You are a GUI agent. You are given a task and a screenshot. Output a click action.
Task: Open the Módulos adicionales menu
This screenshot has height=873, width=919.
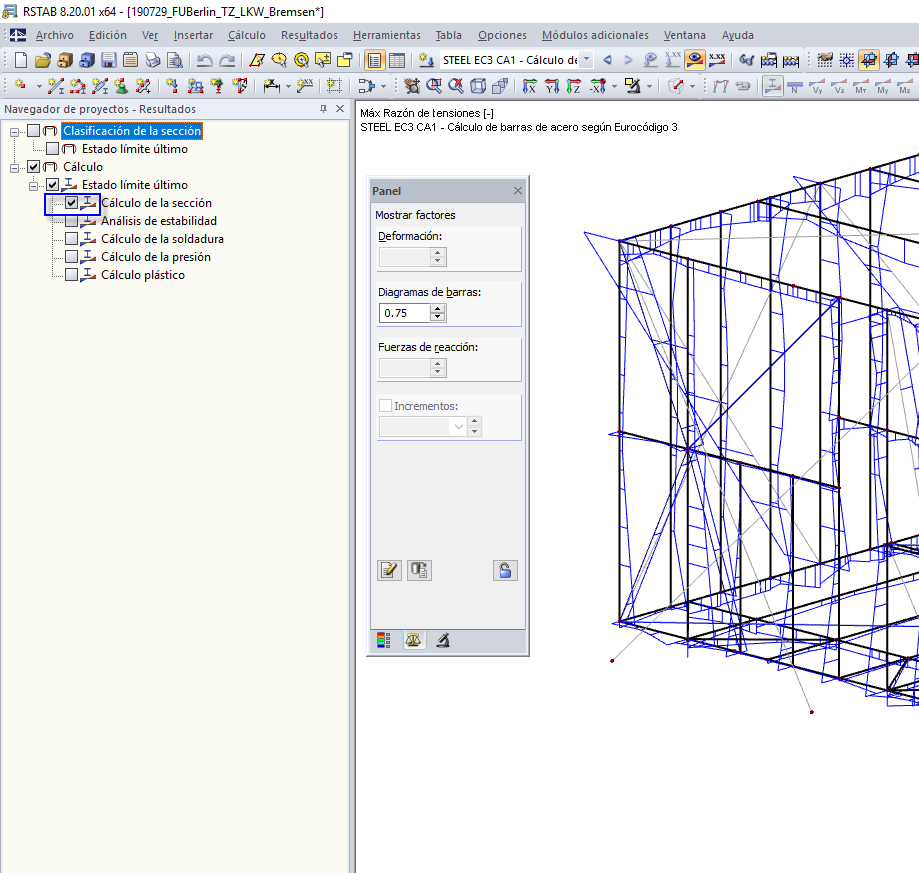coord(595,35)
